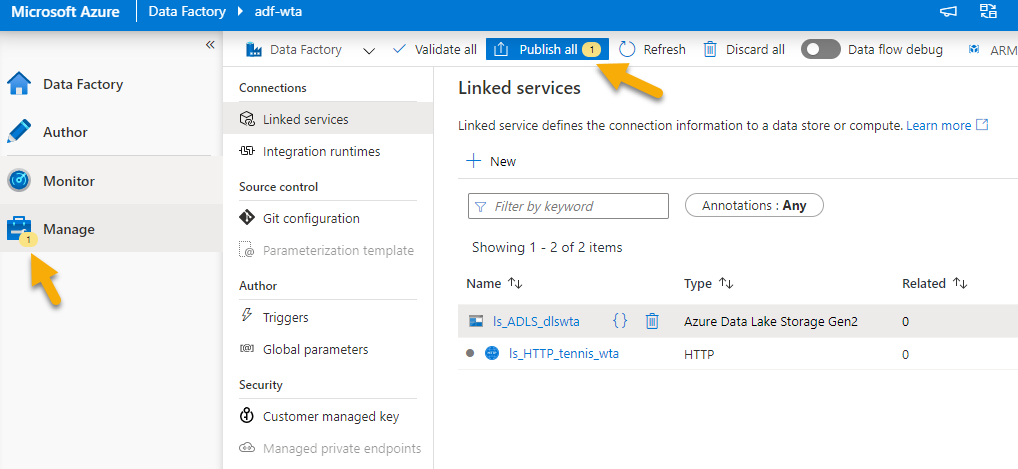Viewport: 1018px width, 469px height.
Task: Expand the Data Factory dropdown chevron
Action: coord(369,50)
